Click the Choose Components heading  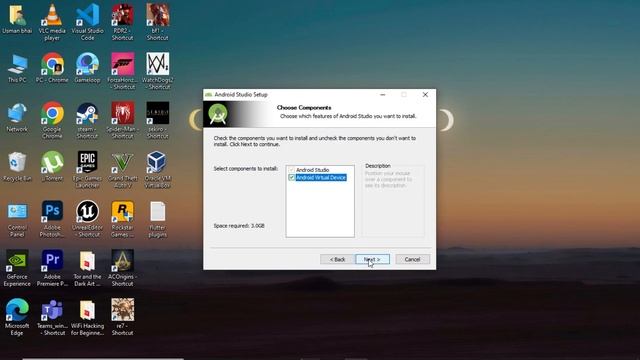[304, 108]
